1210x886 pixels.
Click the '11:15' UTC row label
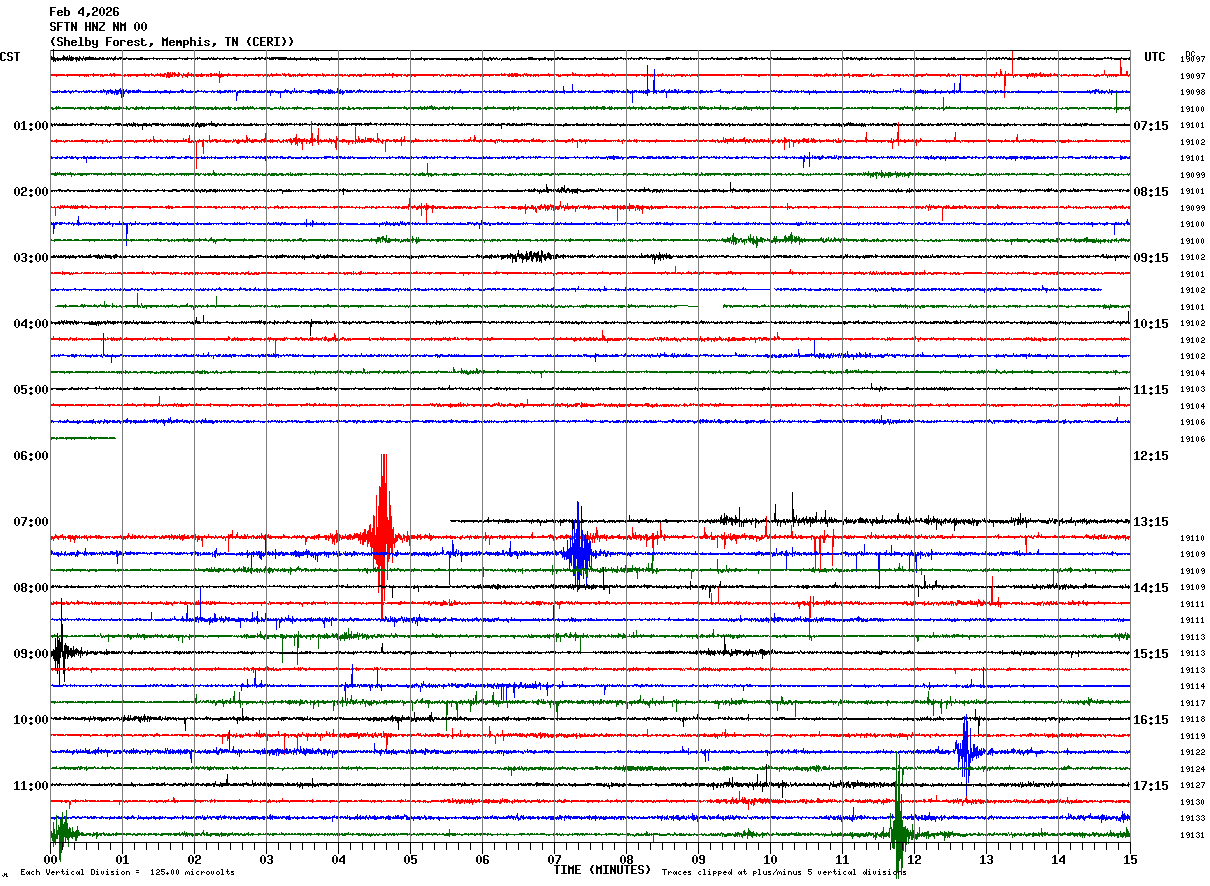coord(1150,390)
